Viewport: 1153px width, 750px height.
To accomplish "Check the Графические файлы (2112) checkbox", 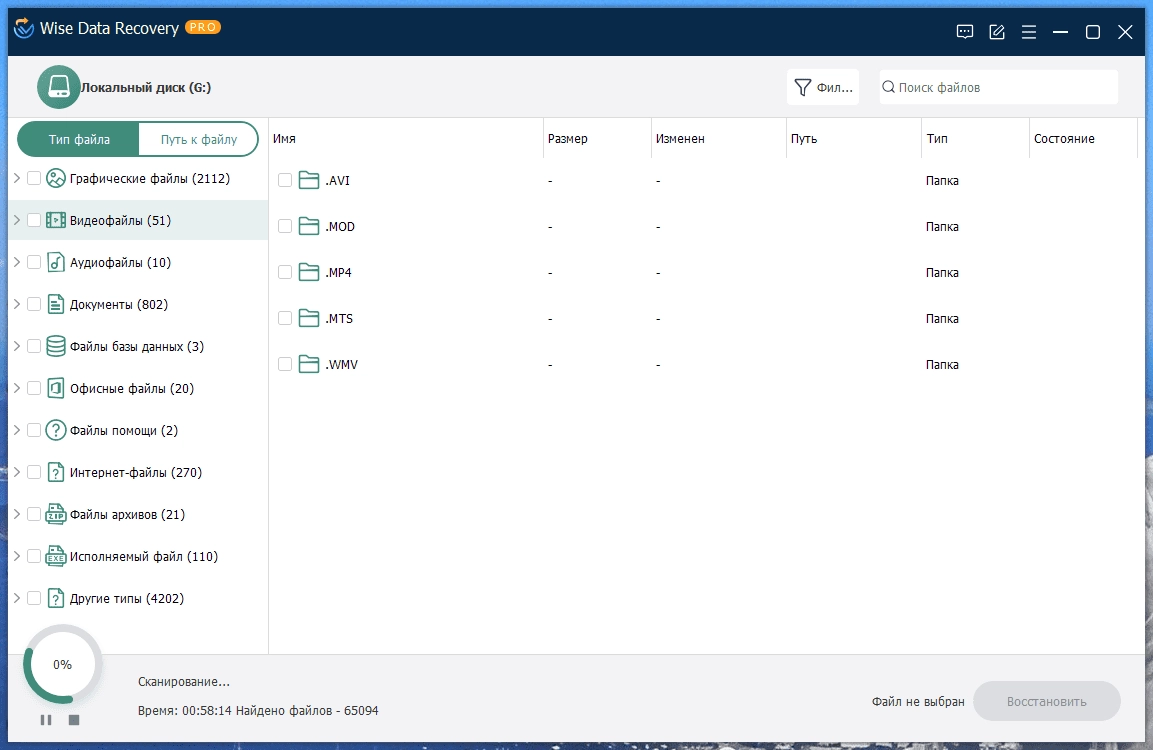I will coord(34,178).
